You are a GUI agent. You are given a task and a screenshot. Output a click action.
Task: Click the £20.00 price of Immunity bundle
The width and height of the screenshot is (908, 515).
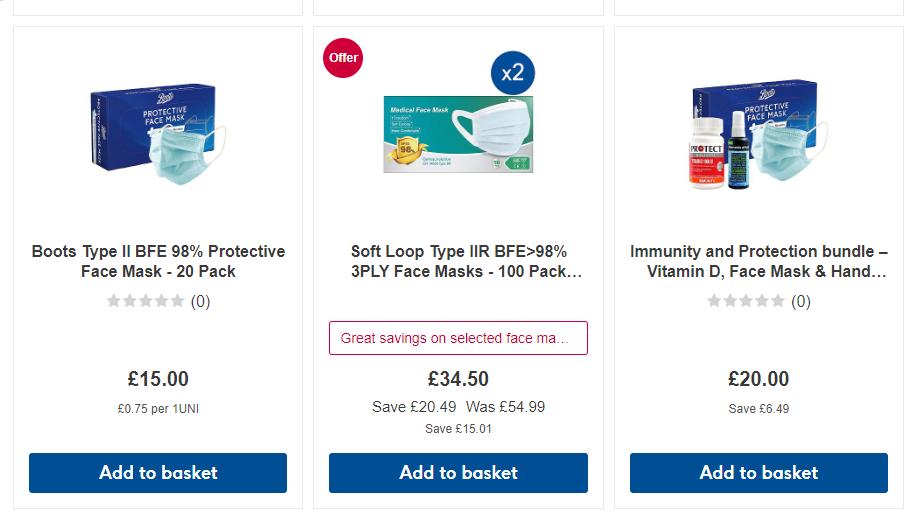pyautogui.click(x=758, y=379)
